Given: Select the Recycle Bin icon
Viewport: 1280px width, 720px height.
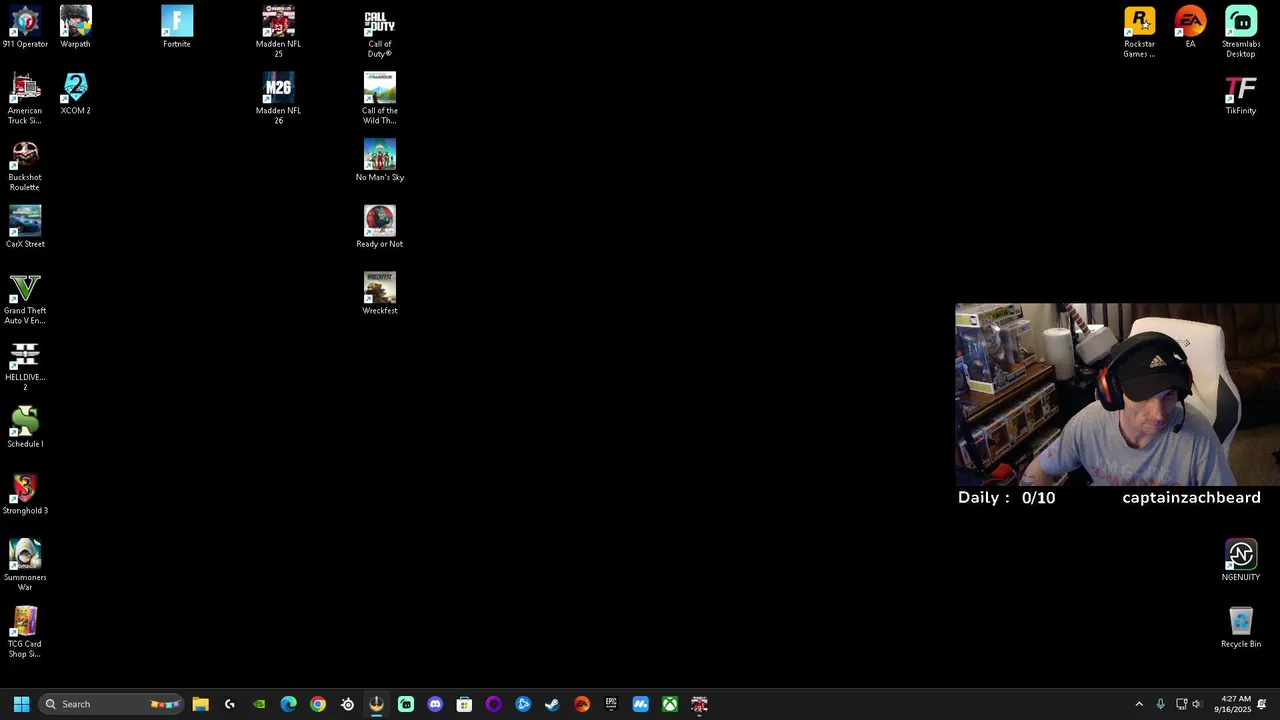Looking at the screenshot, I should click(x=1241, y=627).
